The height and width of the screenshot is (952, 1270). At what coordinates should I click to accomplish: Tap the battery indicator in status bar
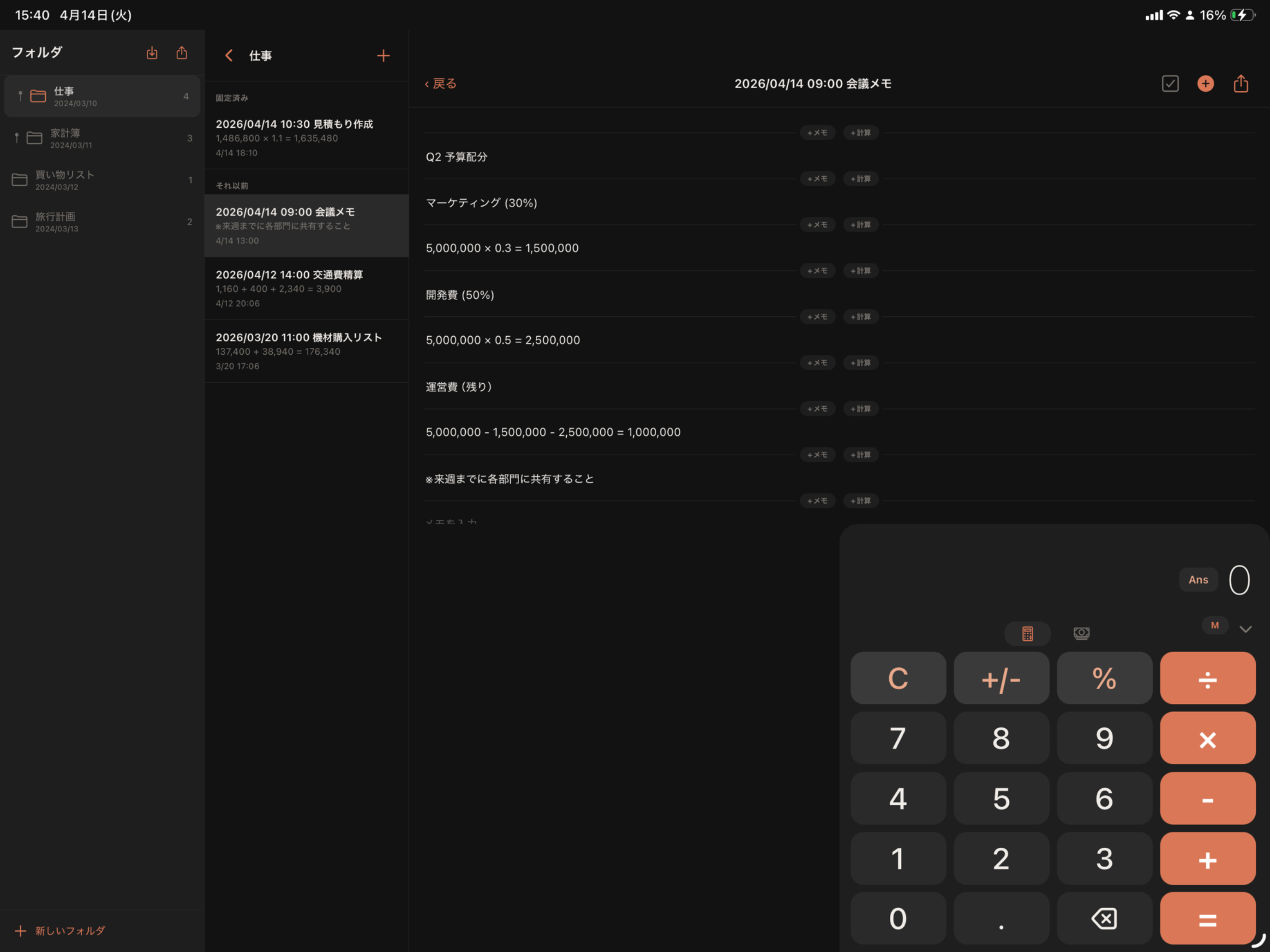click(1242, 15)
